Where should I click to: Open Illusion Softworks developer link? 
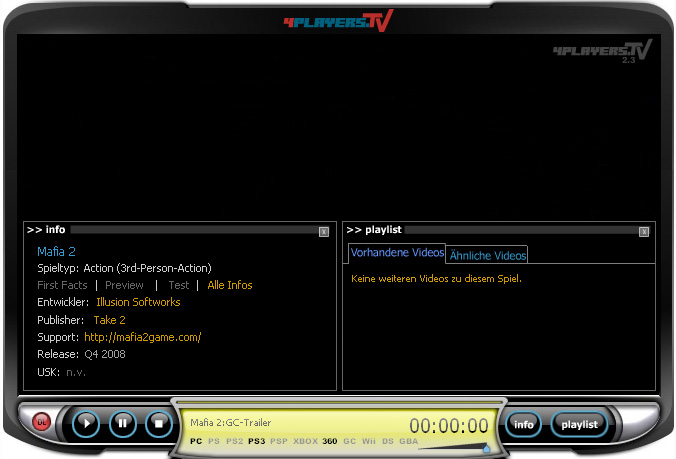coord(138,302)
